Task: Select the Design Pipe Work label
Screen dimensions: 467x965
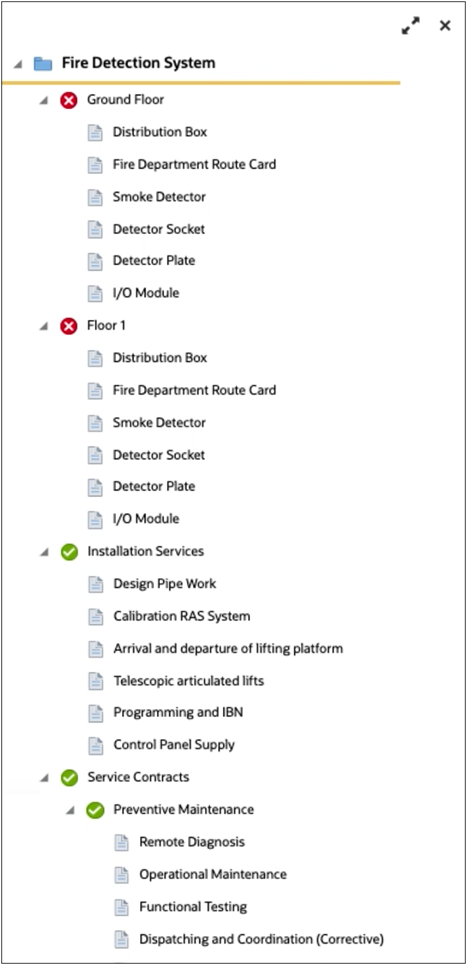Action: click(165, 583)
